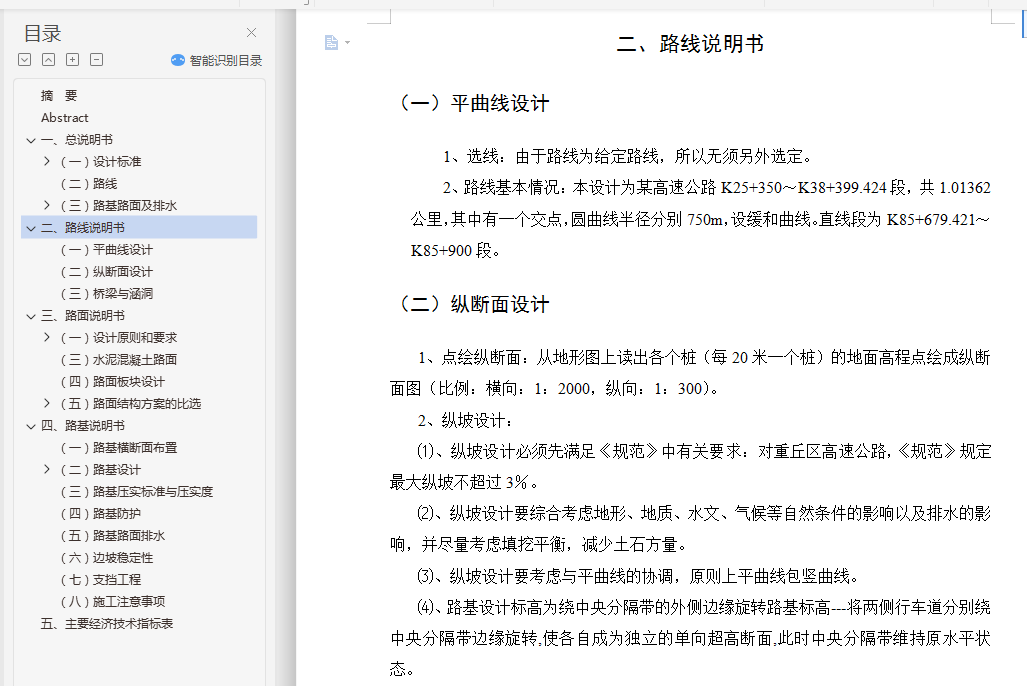Click the line starting 1、选线 in the document
Screen dimensions: 1027x686
pyautogui.click(x=628, y=157)
